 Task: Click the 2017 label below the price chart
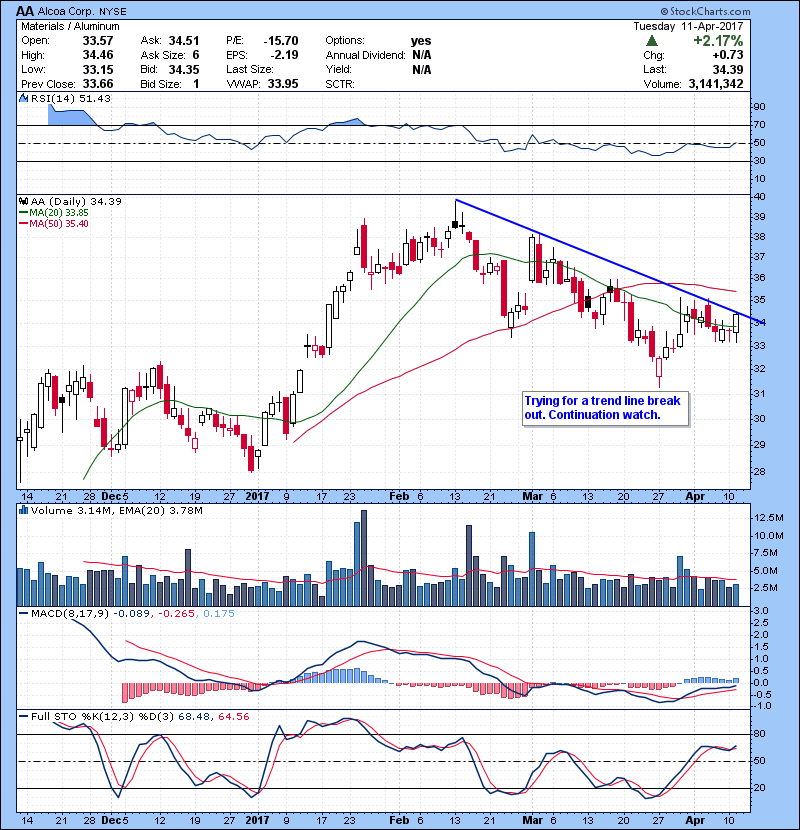[x=257, y=495]
